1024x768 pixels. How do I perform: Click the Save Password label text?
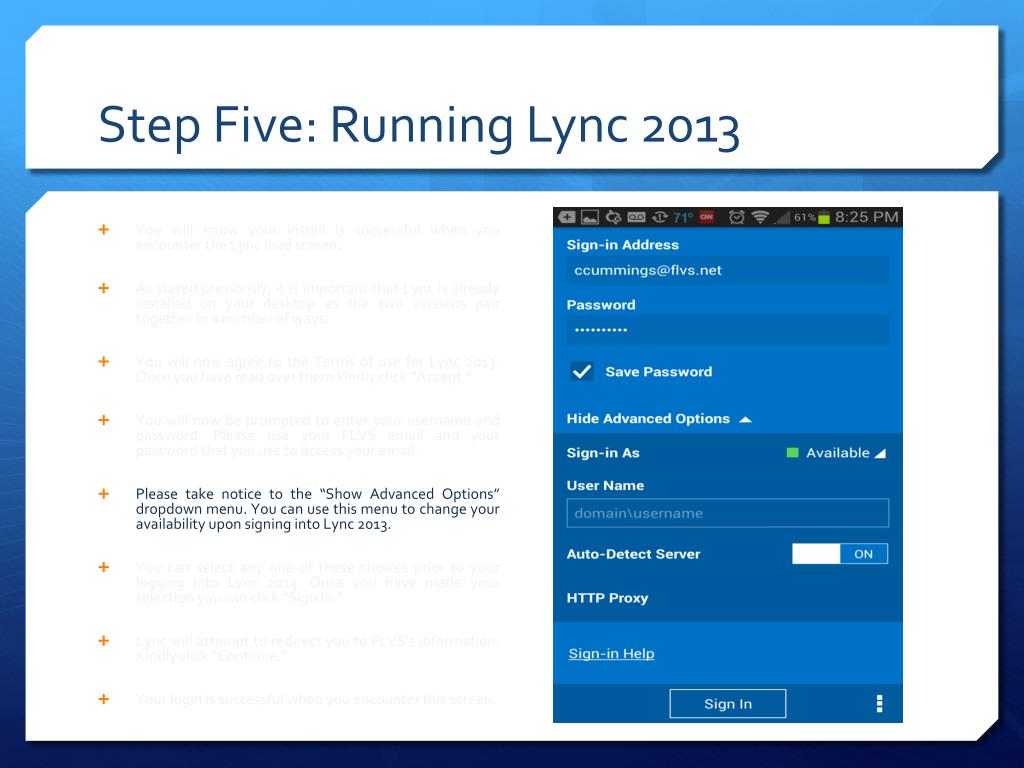click(658, 372)
